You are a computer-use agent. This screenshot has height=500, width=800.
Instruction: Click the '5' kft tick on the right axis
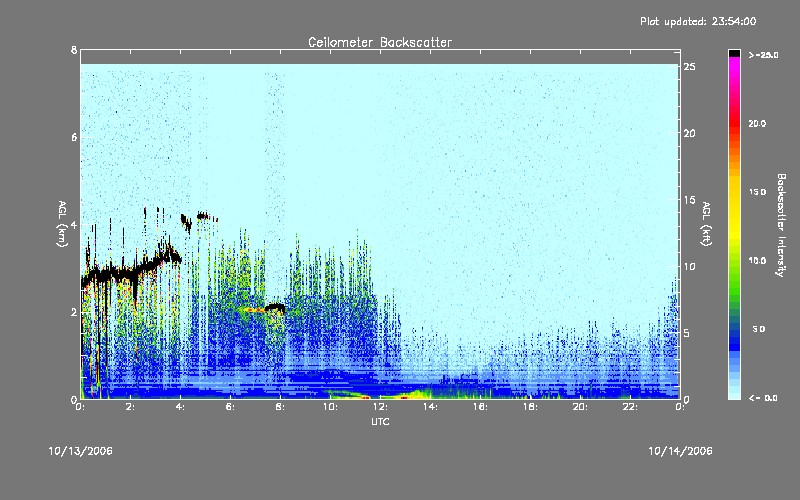coord(687,333)
